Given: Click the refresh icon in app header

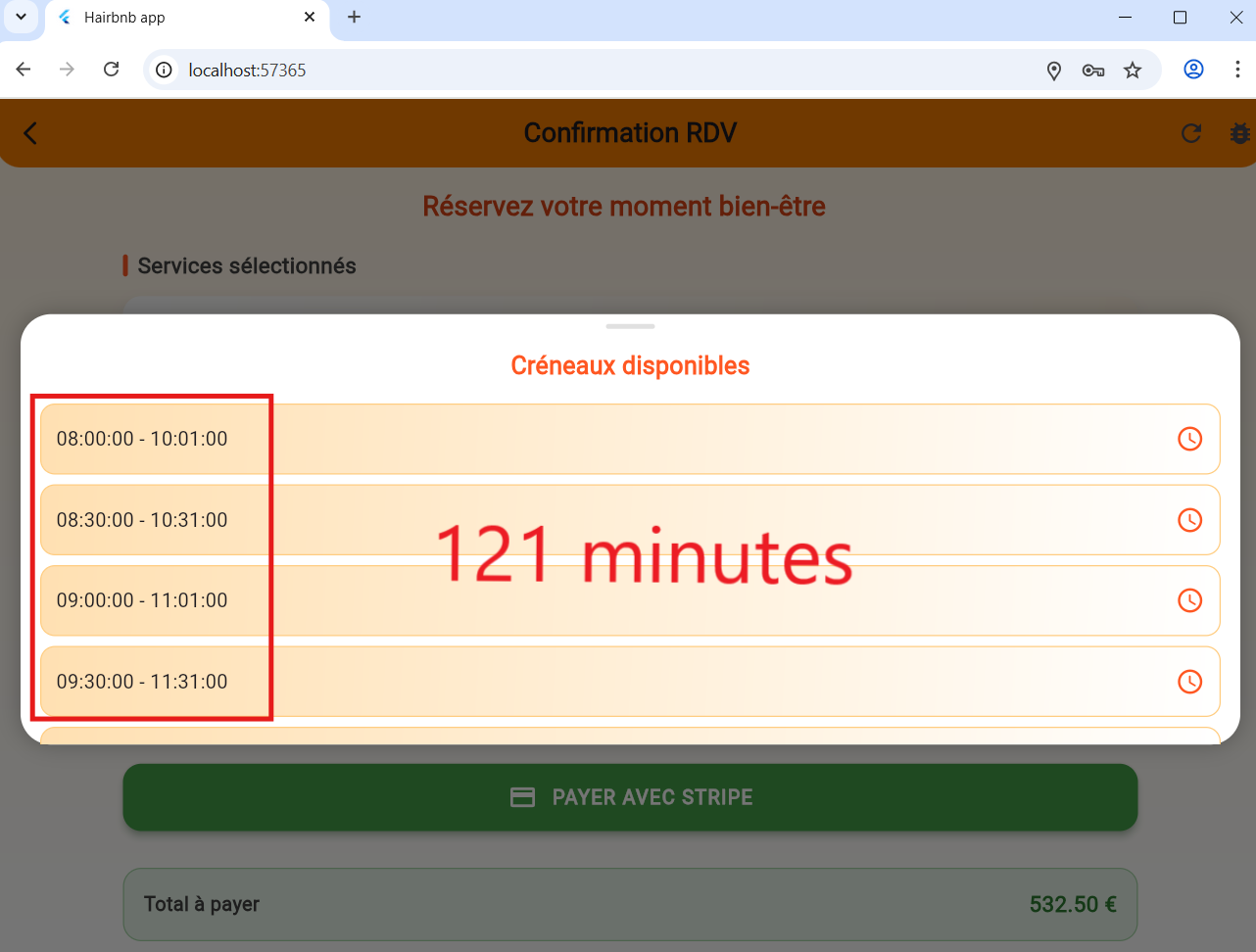Looking at the screenshot, I should click(x=1191, y=133).
